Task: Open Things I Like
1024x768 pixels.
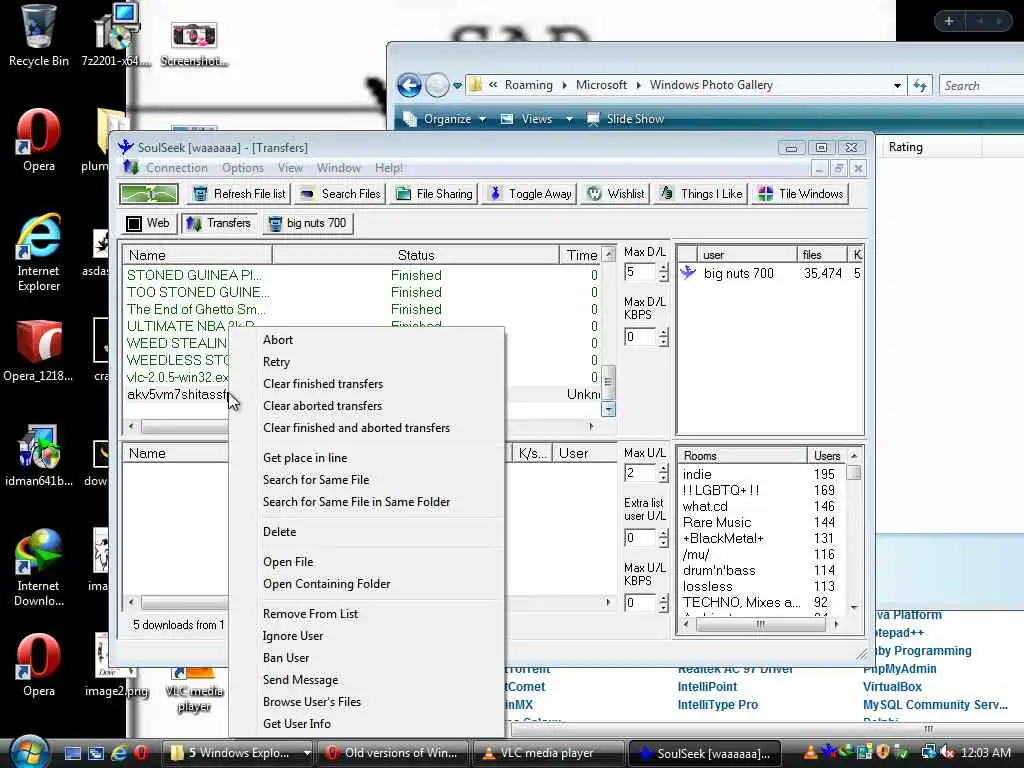Action: pos(701,194)
